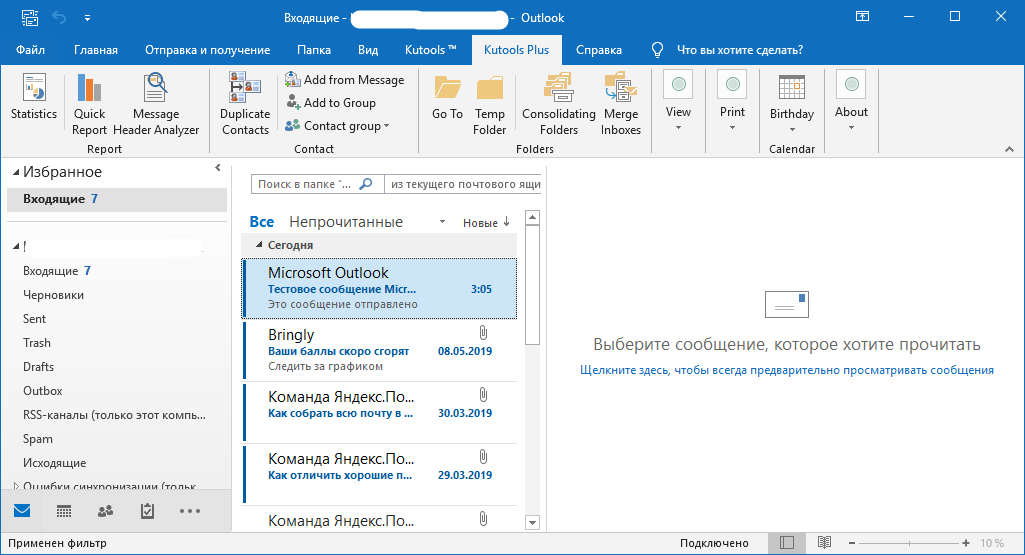The width and height of the screenshot is (1025, 555).
Task: Toggle Normal view layout in status bar
Action: (x=787, y=543)
